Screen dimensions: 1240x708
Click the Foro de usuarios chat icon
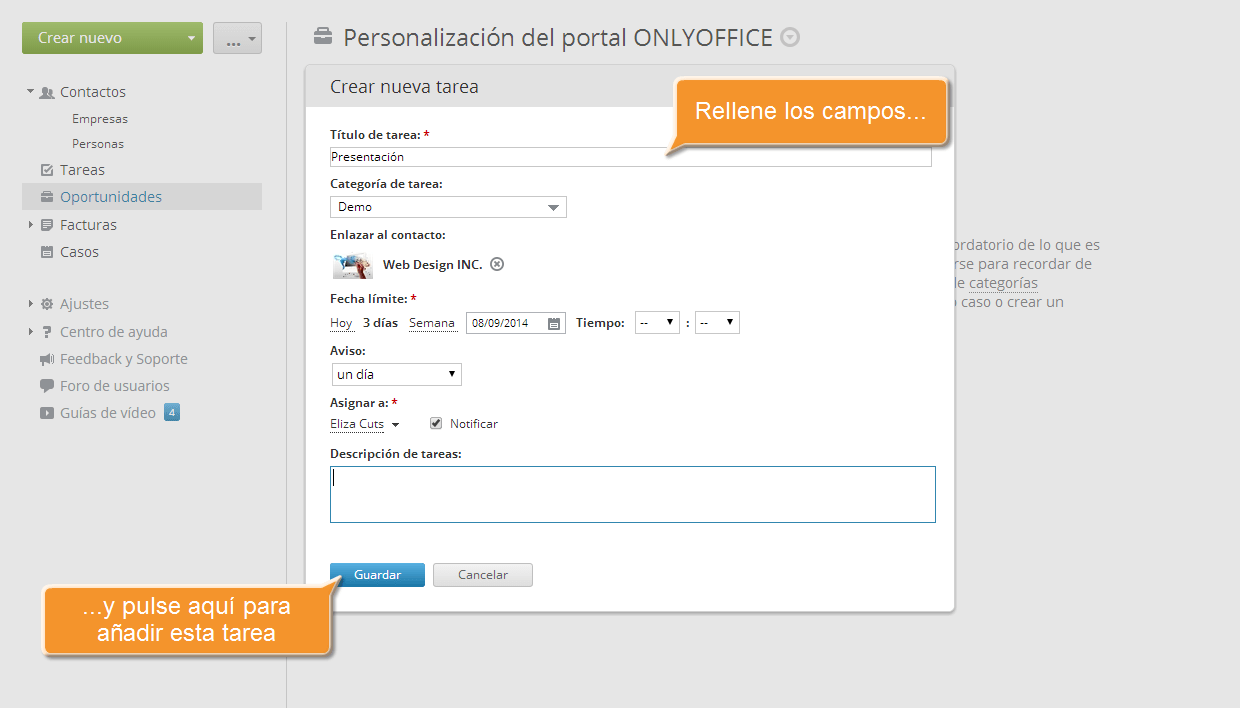click(x=46, y=386)
